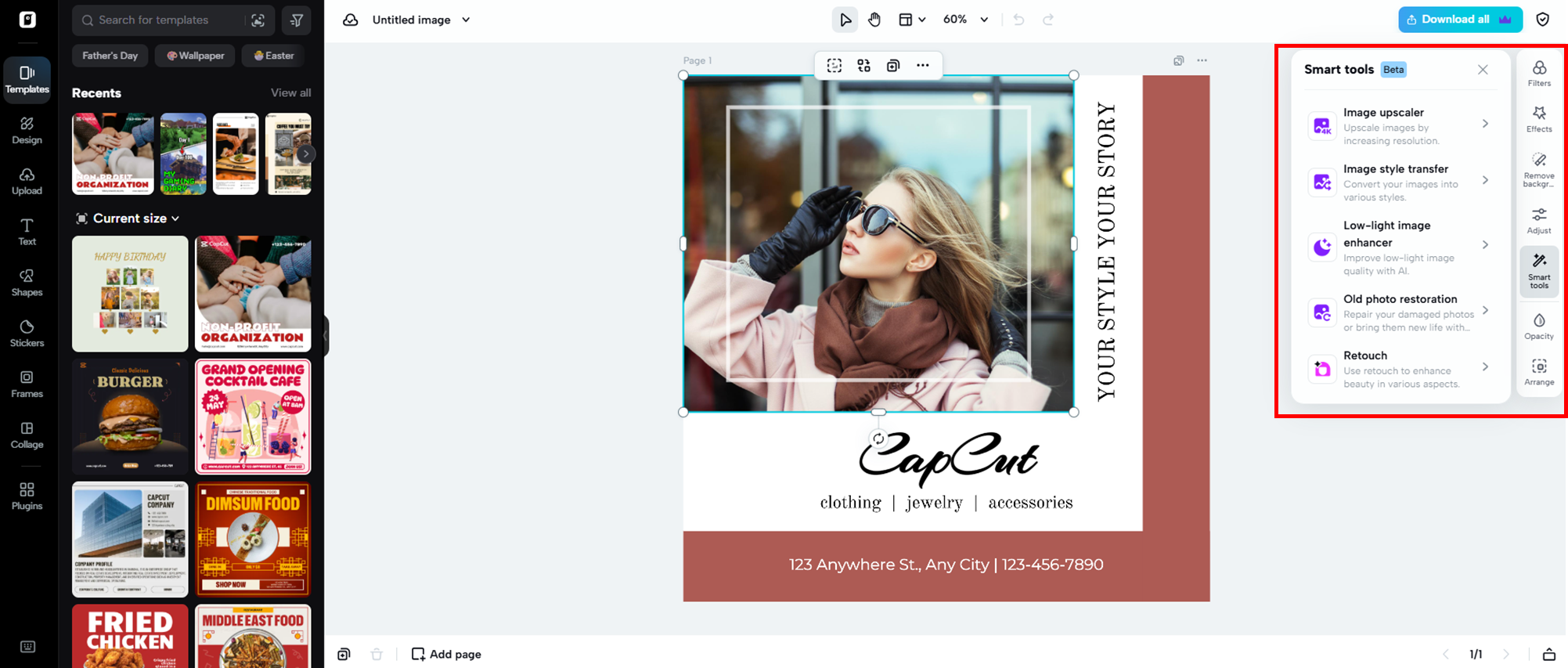Open the Design sidebar tab

[27, 130]
